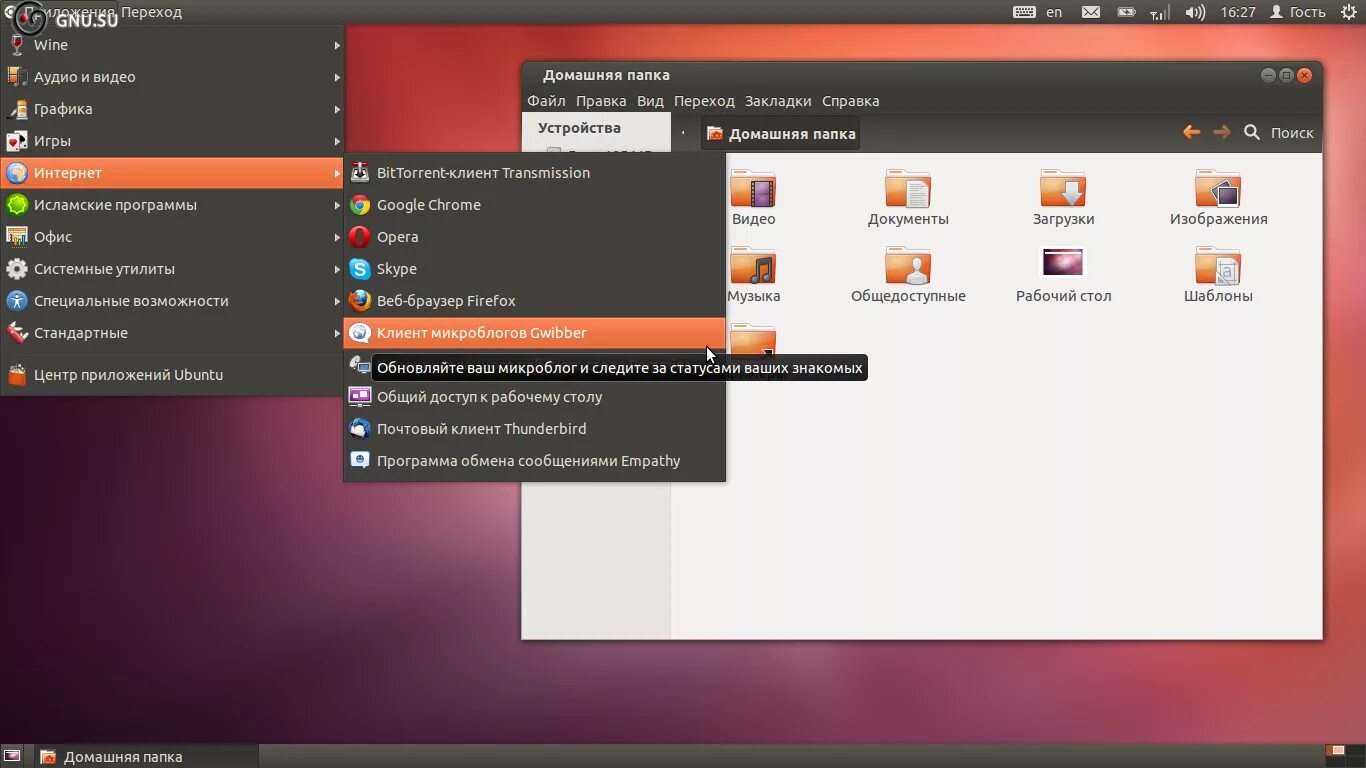This screenshot has height=768, width=1366.
Task: Select the "Общедоступные" folder
Action: (x=908, y=275)
